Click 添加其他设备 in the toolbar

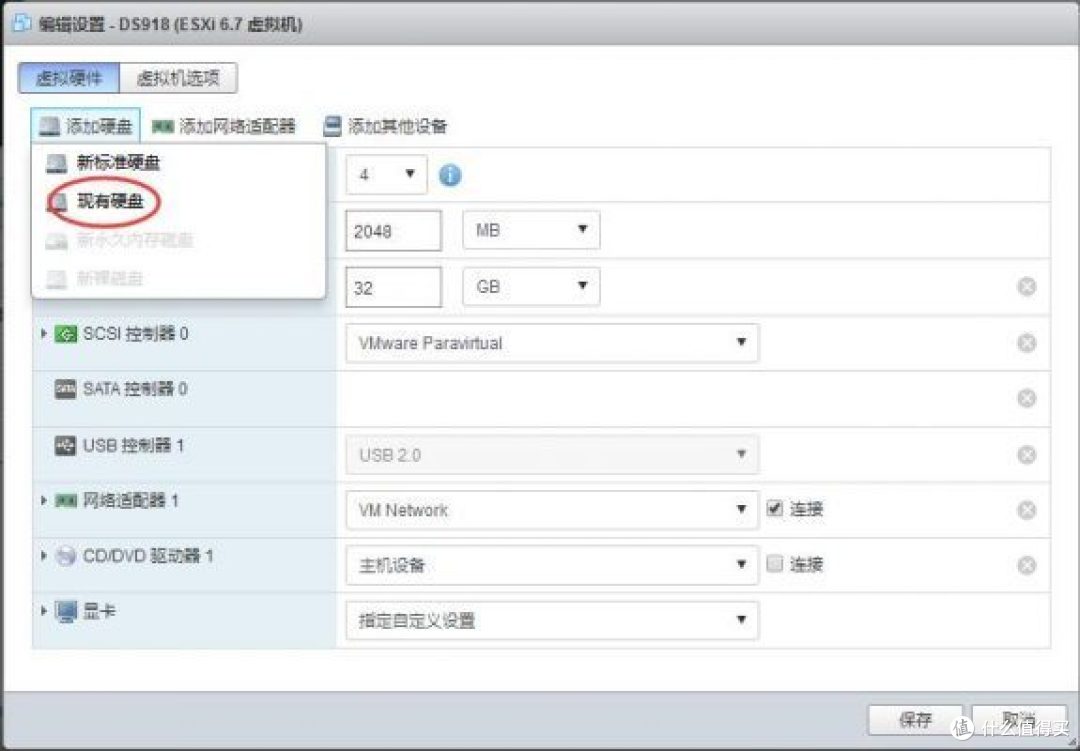coord(385,126)
